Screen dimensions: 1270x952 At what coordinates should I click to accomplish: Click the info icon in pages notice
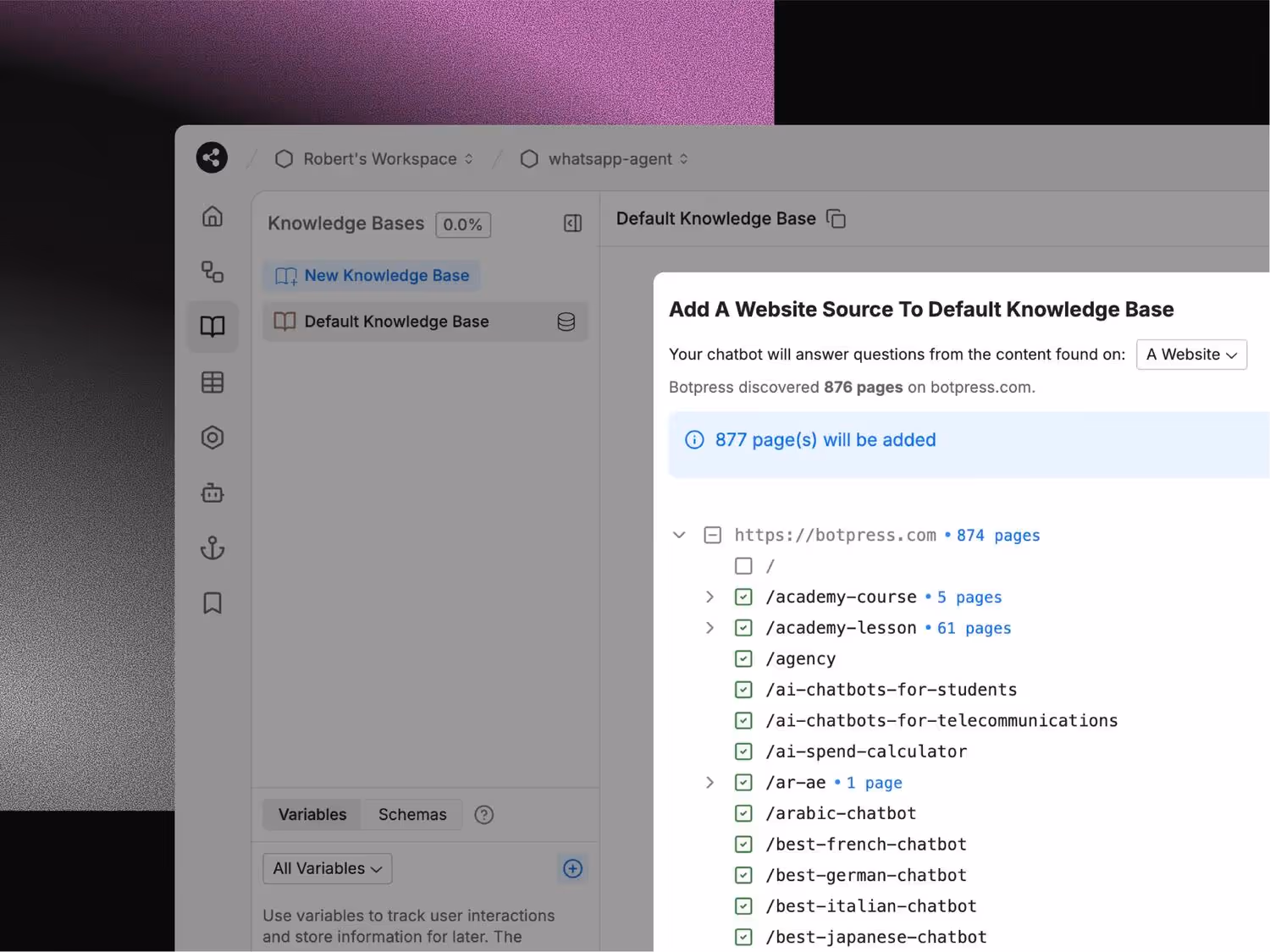point(694,440)
